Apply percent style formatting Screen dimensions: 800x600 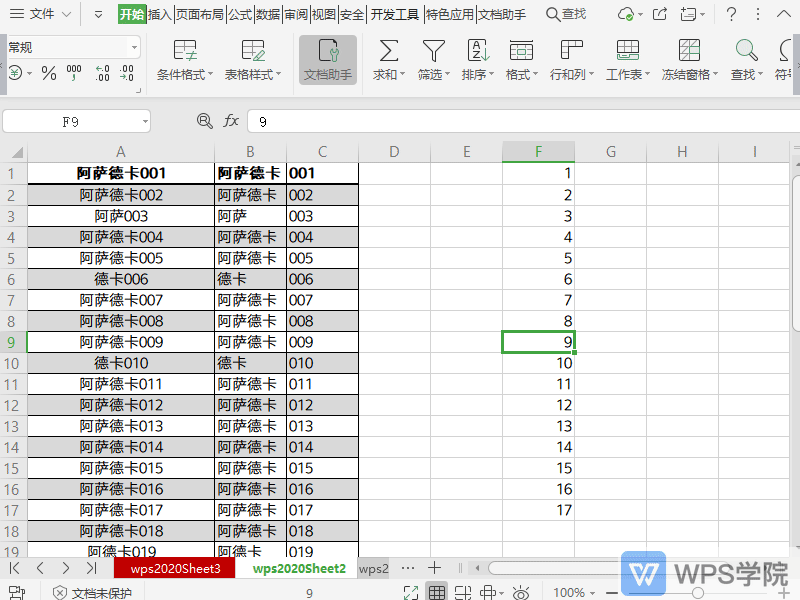click(x=48, y=72)
